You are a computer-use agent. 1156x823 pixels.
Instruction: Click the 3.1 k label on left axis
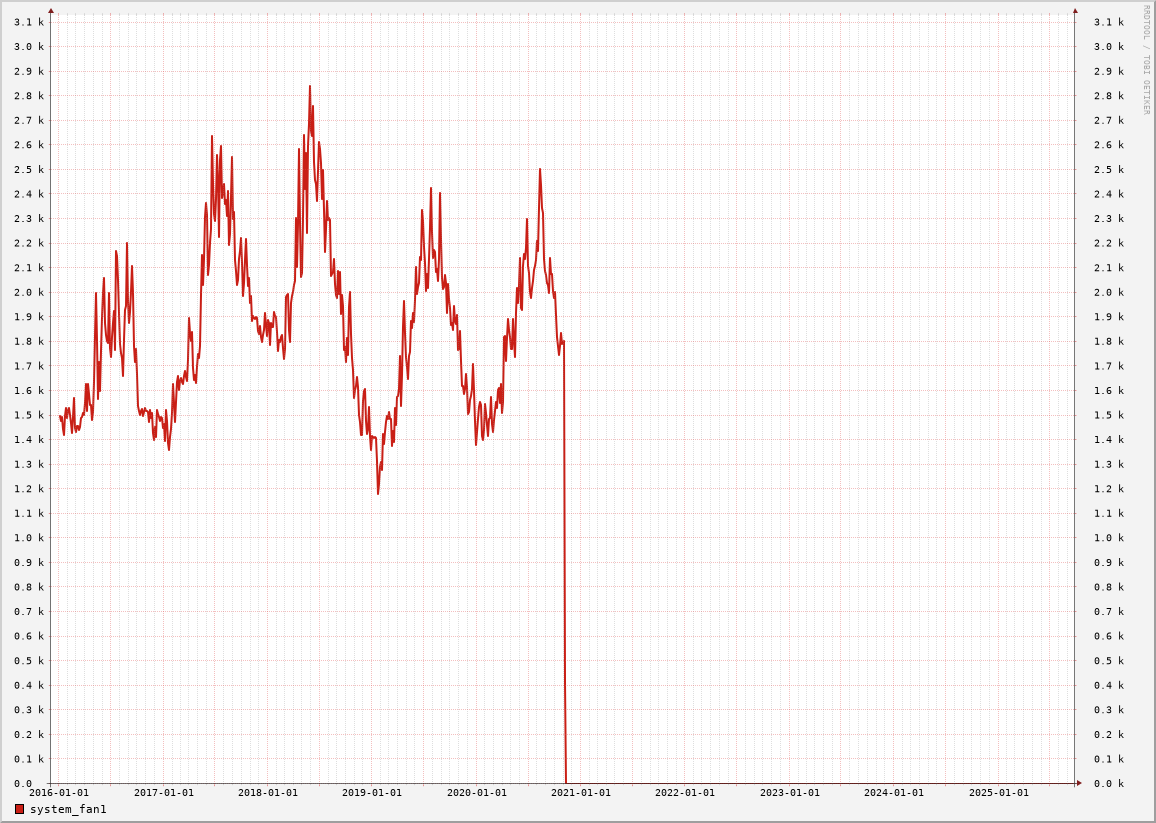[x=29, y=22]
